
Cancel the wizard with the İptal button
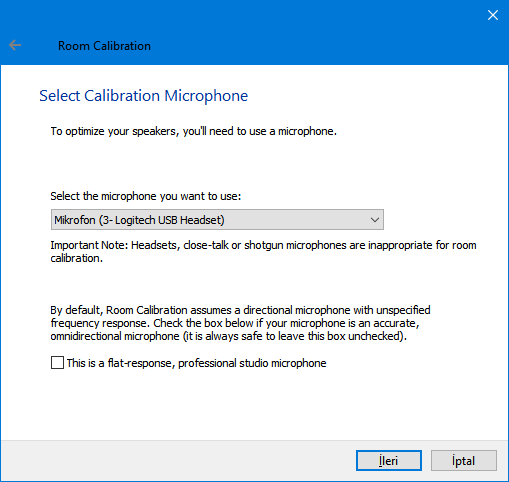(464, 461)
